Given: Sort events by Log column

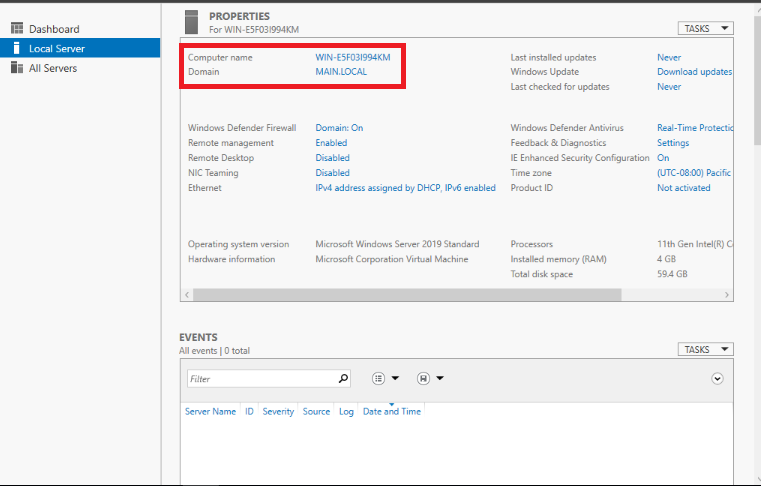Looking at the screenshot, I should pos(346,412).
